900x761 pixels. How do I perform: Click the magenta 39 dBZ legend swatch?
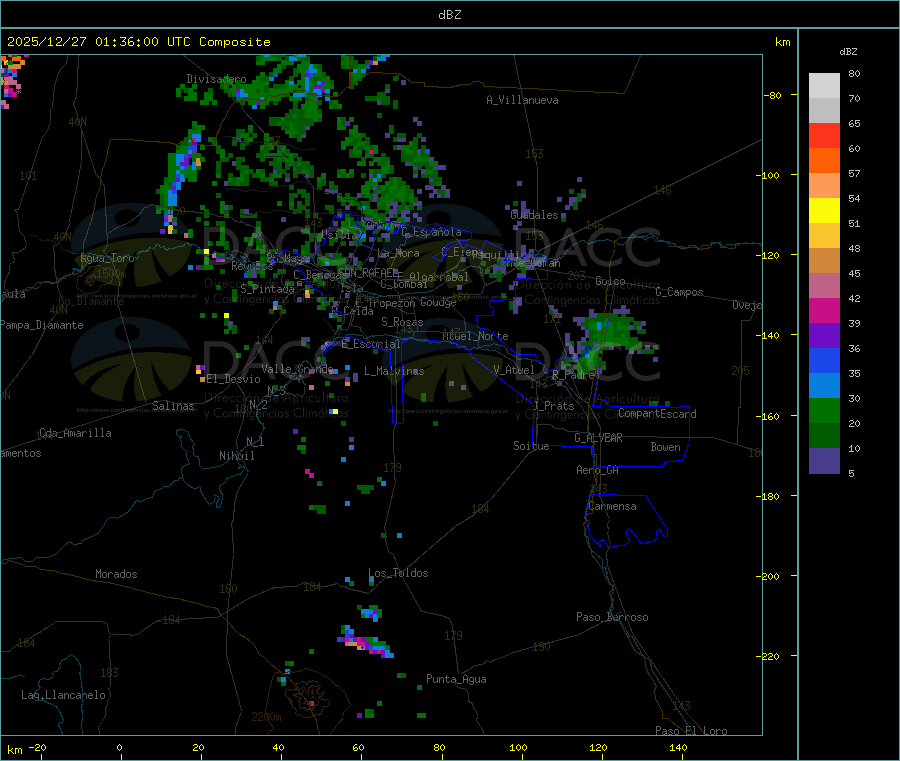click(x=824, y=310)
